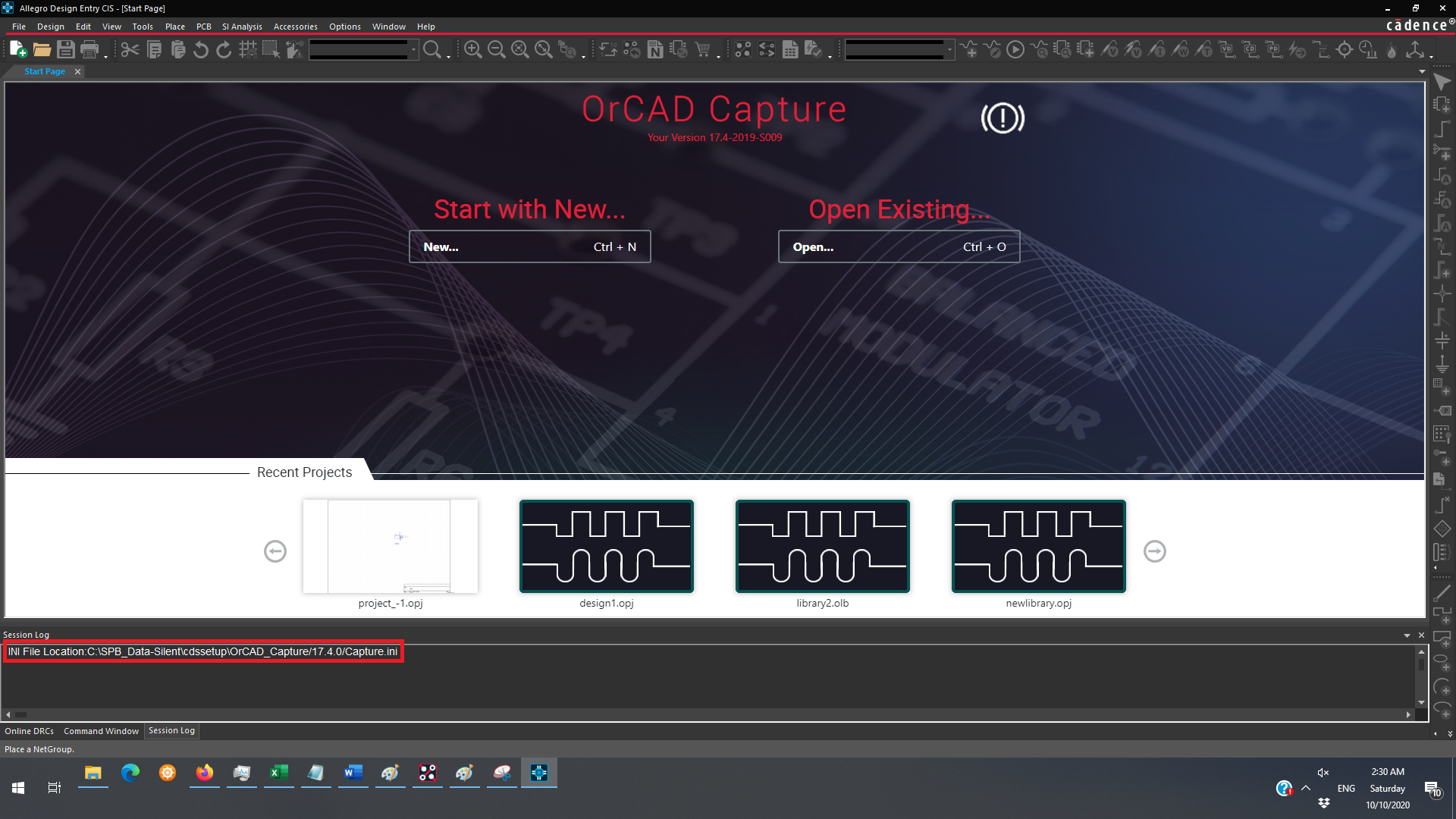Close the Start Page tab
Viewport: 1456px width, 819px height.
pyautogui.click(x=77, y=71)
